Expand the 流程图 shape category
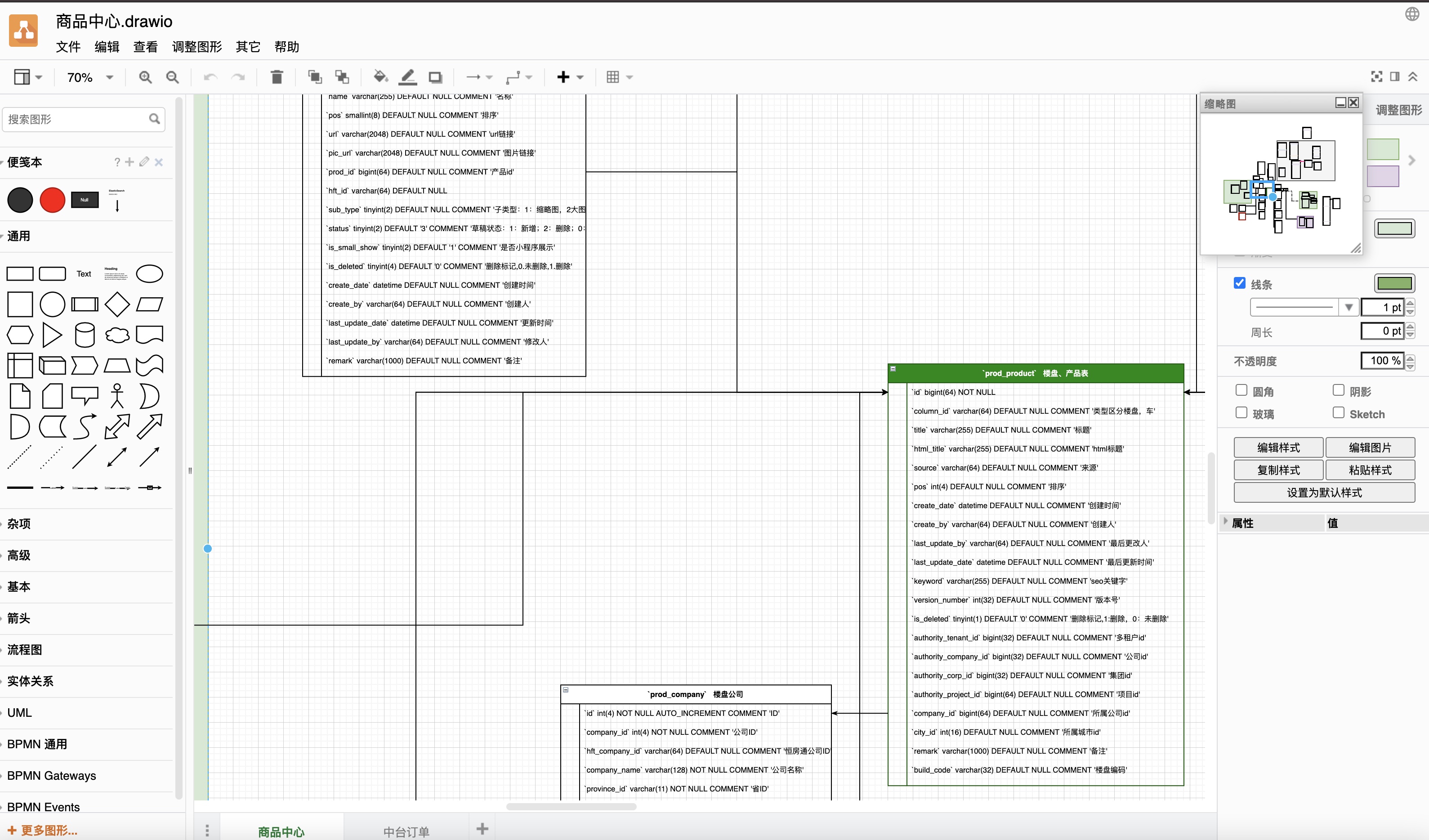The width and height of the screenshot is (1429, 840). click(24, 650)
